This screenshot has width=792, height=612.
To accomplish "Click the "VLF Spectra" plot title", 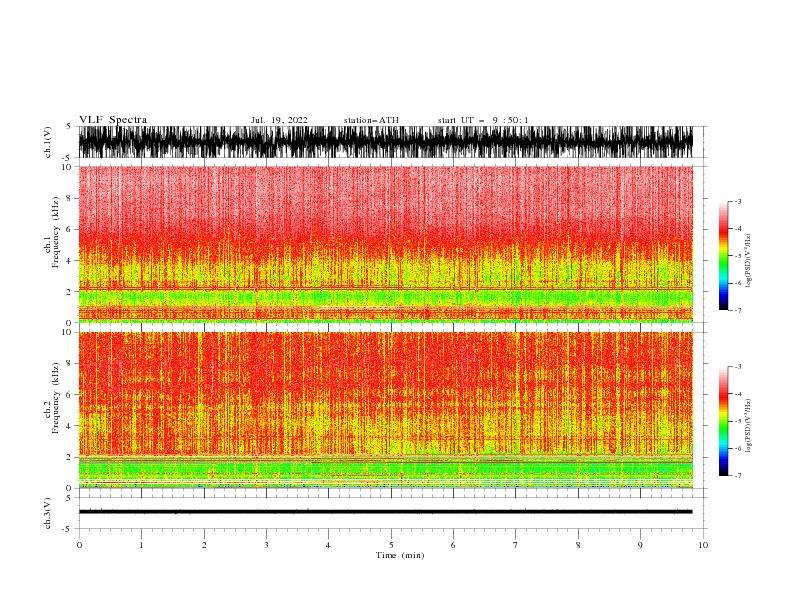I will tap(113, 120).
